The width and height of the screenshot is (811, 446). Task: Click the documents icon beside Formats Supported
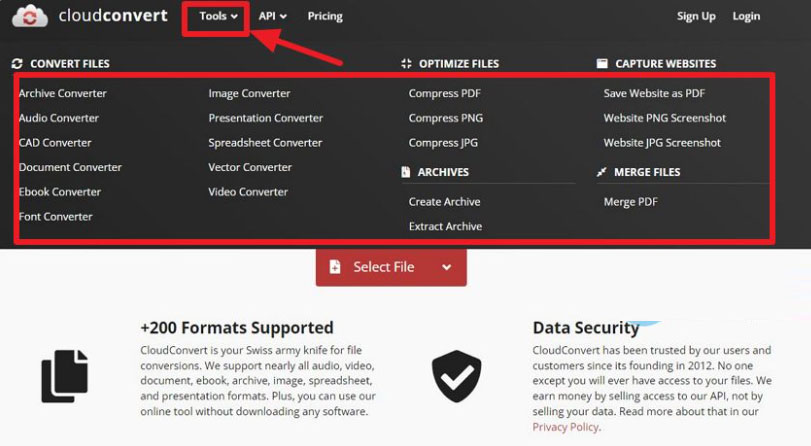pos(65,376)
